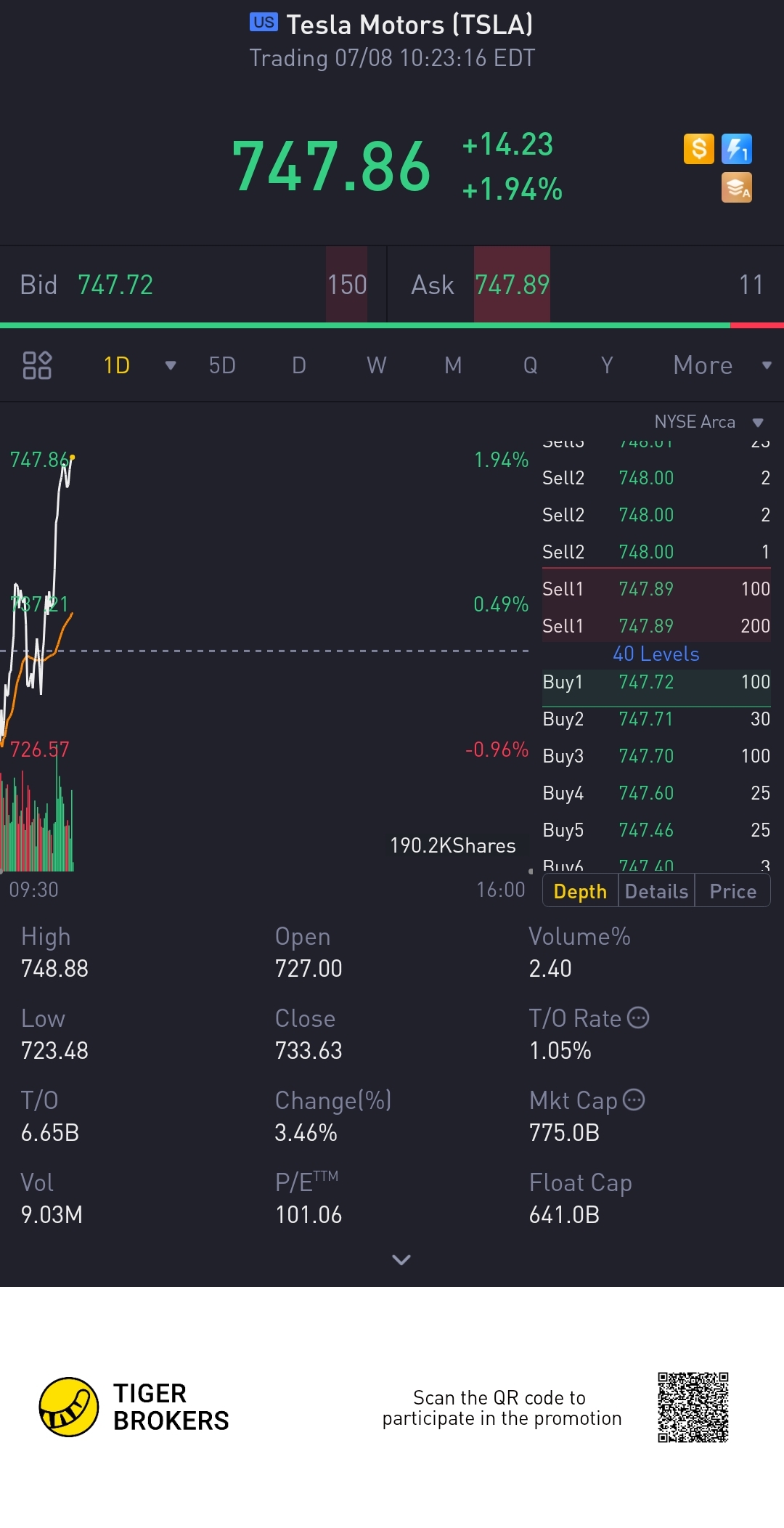Screen dimensions: 784x1528
Task: Open the Price tab
Action: (x=732, y=891)
